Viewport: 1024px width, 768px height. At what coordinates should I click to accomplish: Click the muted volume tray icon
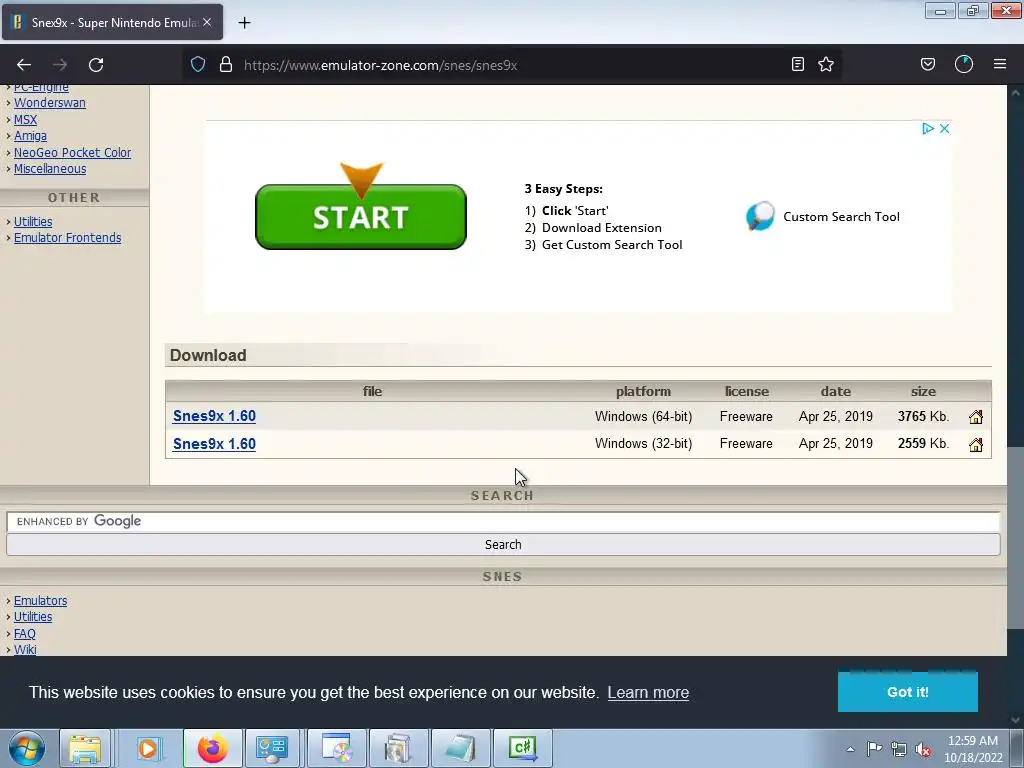(x=923, y=749)
